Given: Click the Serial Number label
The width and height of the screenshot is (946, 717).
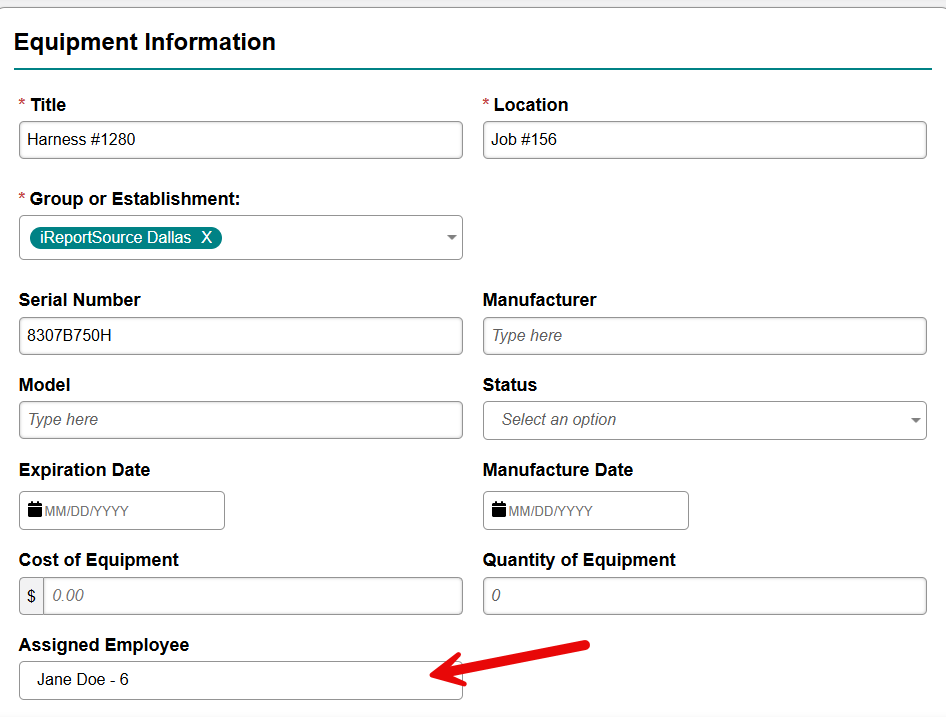Looking at the screenshot, I should [x=80, y=300].
